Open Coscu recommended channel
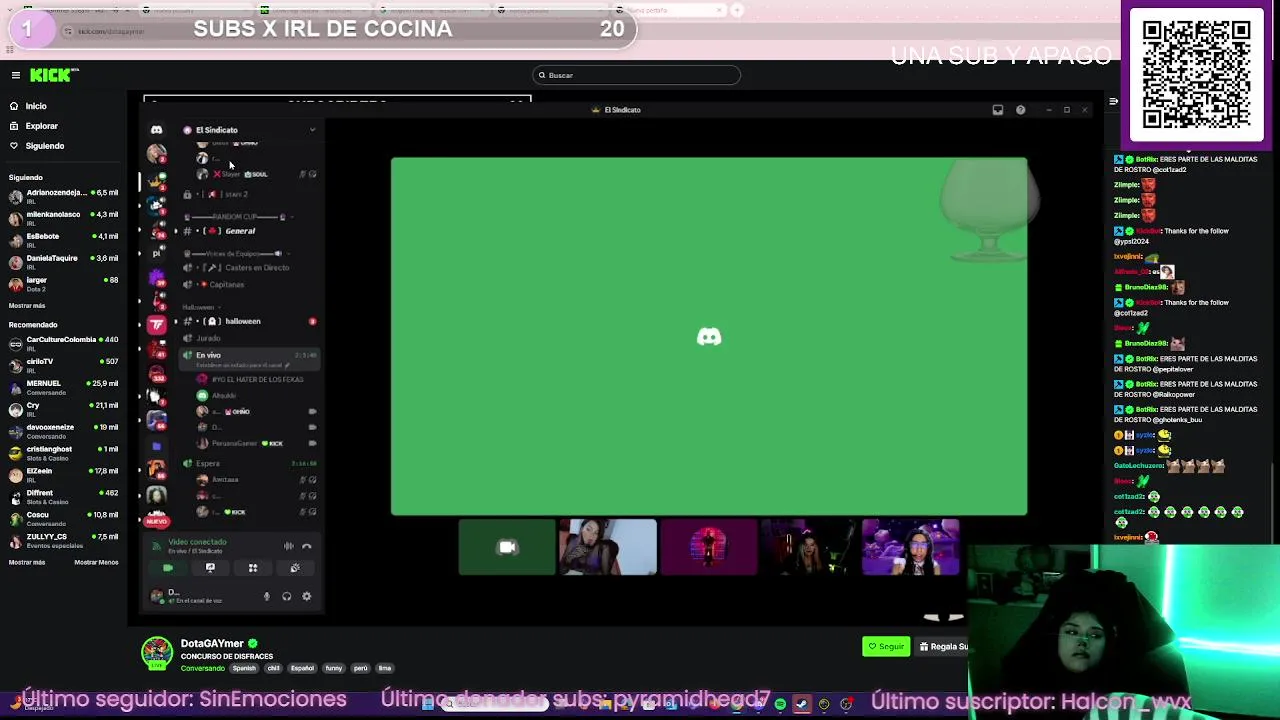 click(x=63, y=518)
